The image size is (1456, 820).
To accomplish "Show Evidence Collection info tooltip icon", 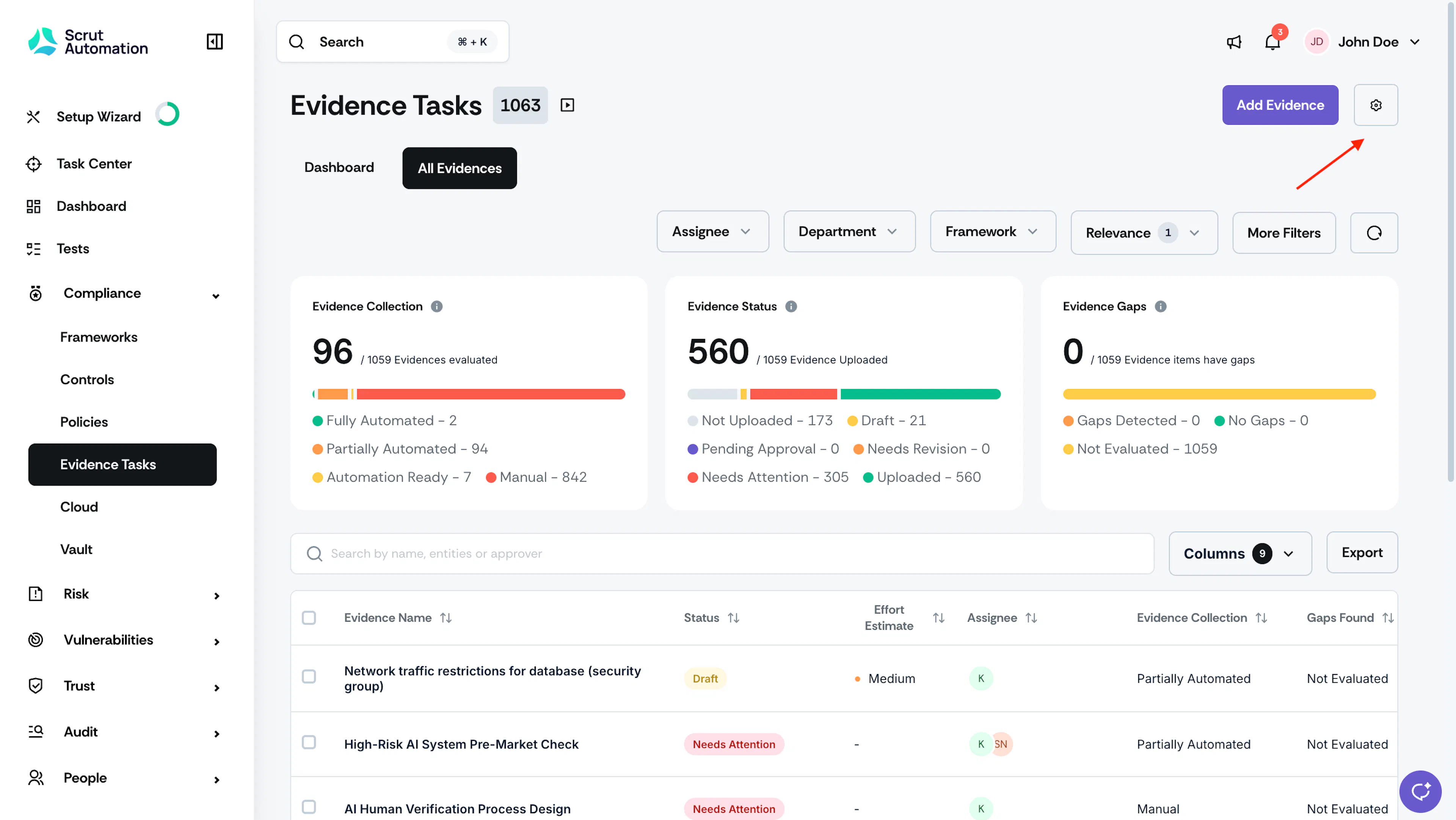I will 436,306.
